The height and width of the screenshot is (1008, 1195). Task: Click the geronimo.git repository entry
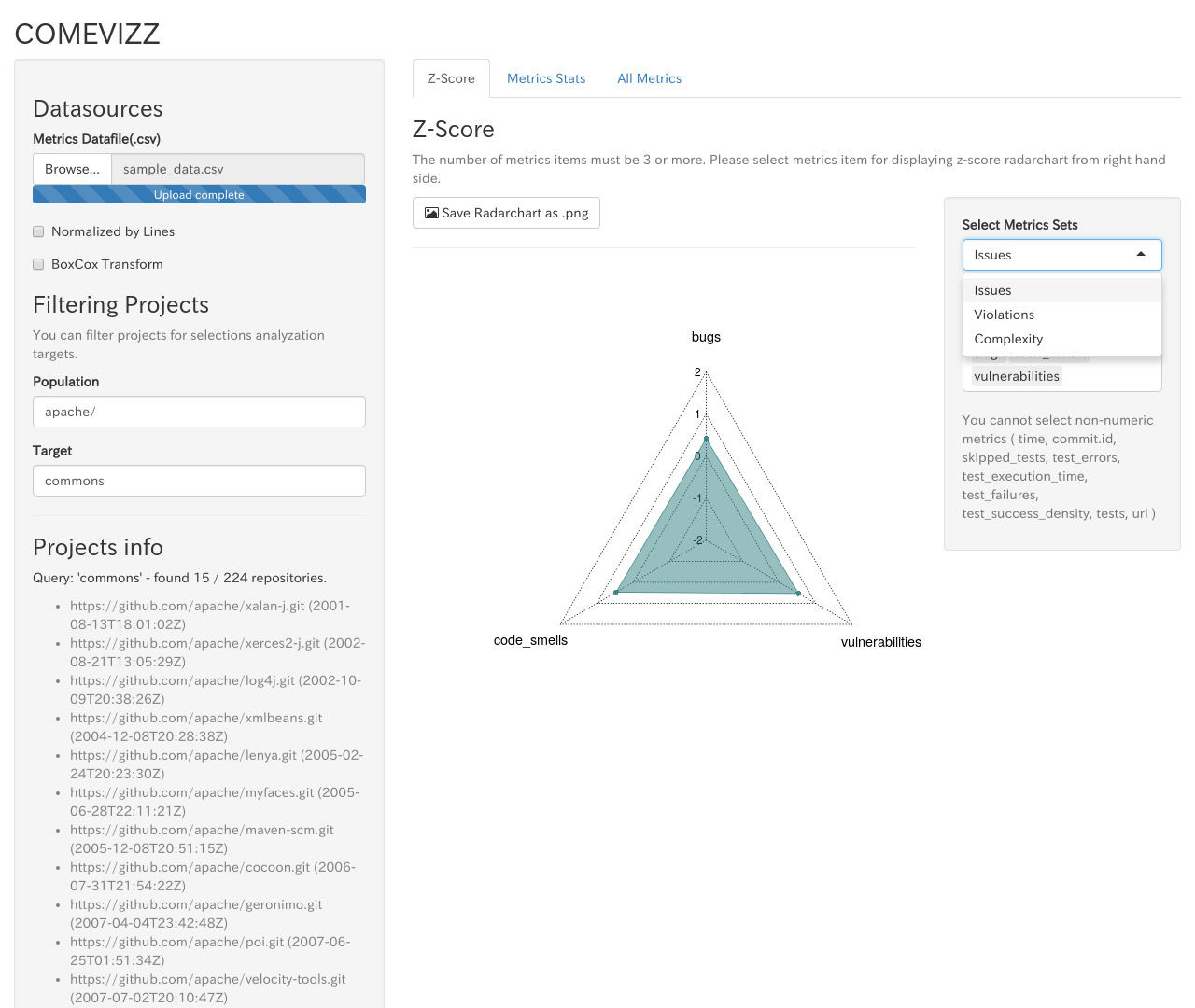click(196, 914)
